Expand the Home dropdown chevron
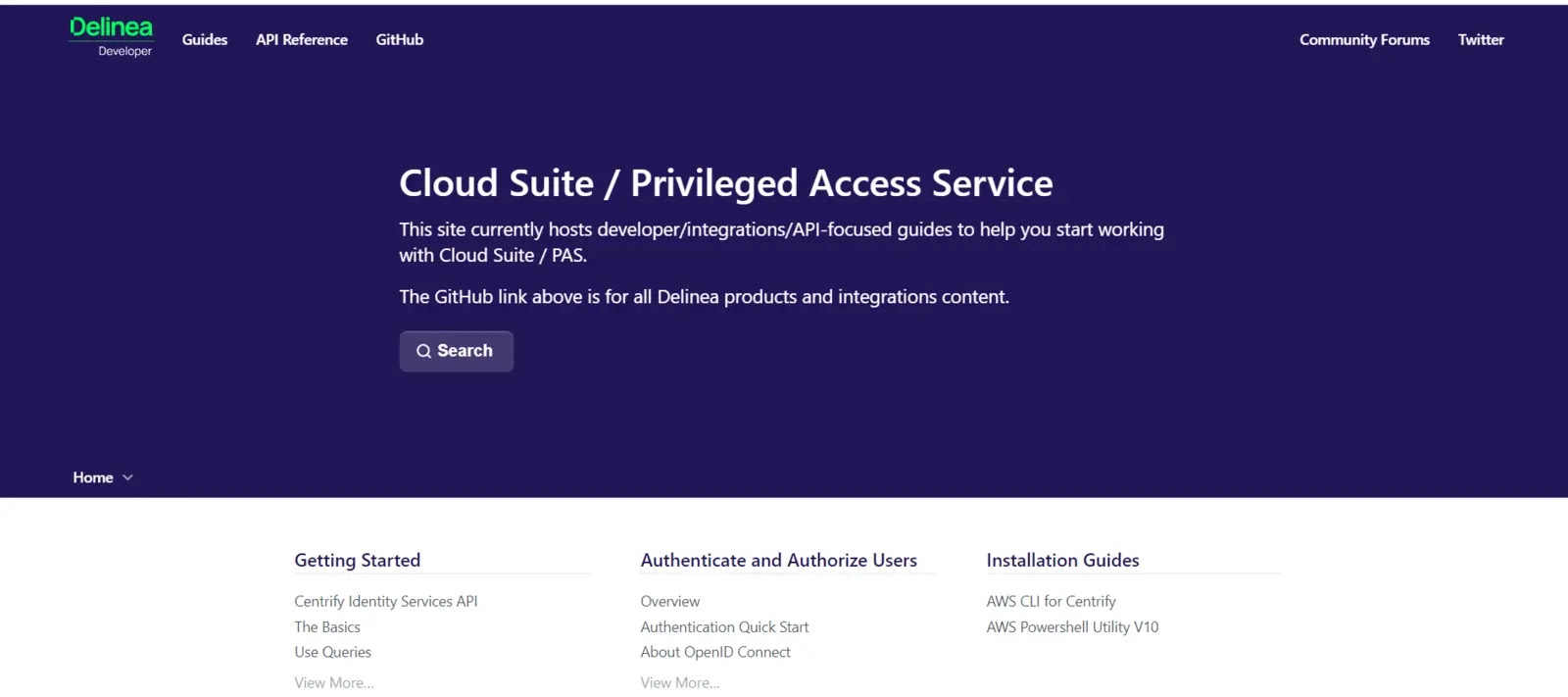 [127, 477]
